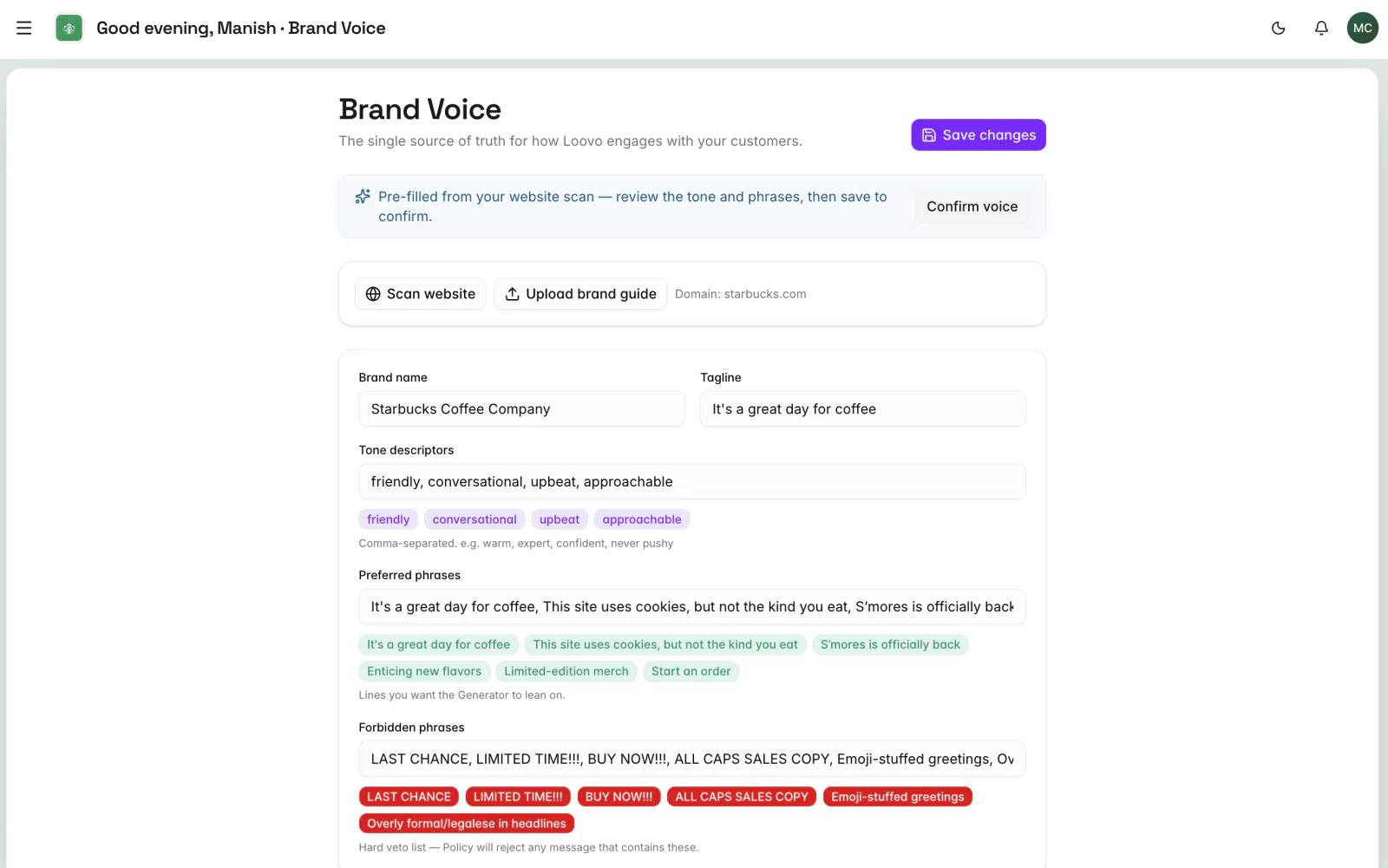
Task: Focus the Tone descriptors input field
Action: (692, 482)
